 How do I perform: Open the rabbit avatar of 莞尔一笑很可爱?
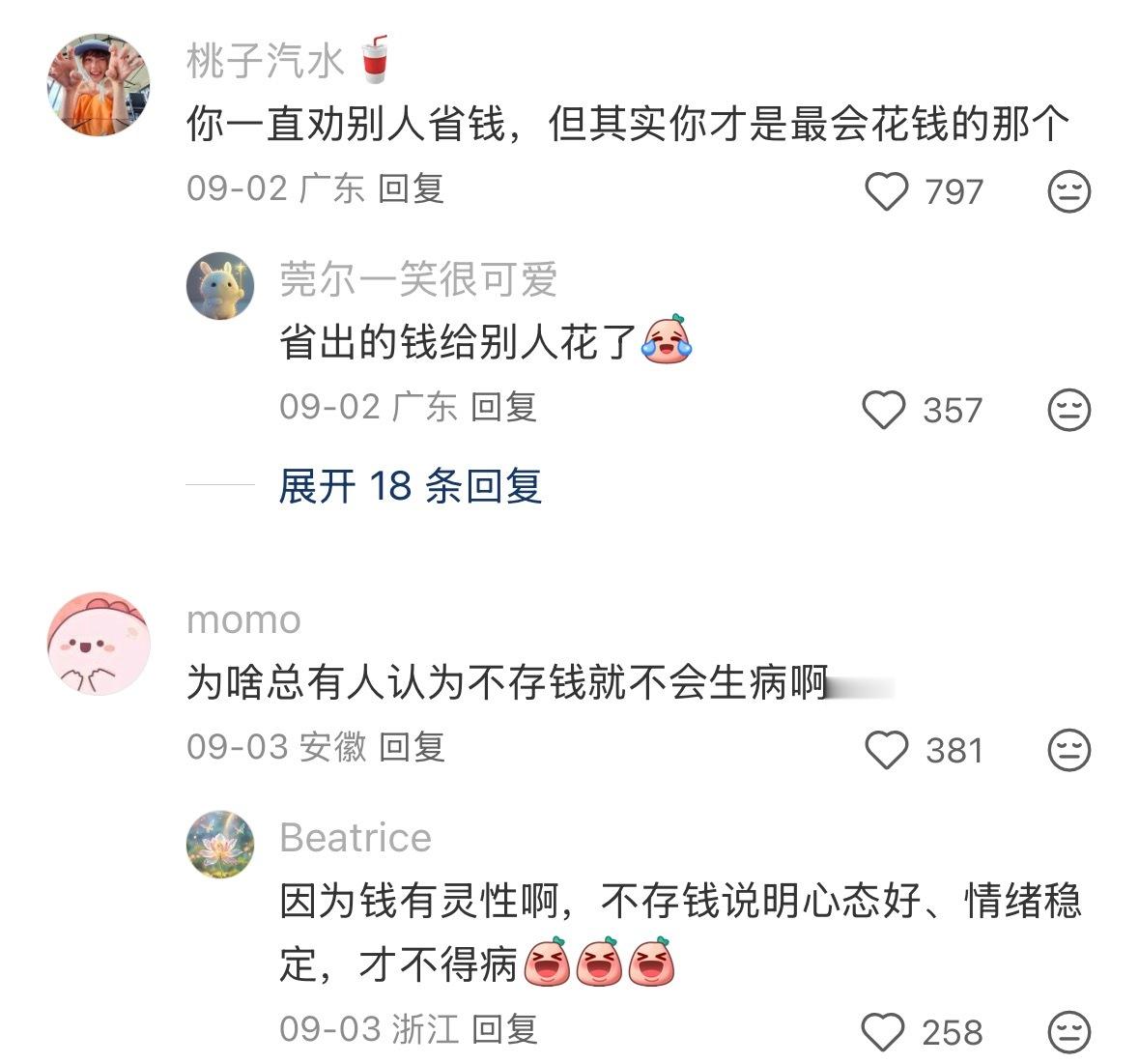click(221, 286)
